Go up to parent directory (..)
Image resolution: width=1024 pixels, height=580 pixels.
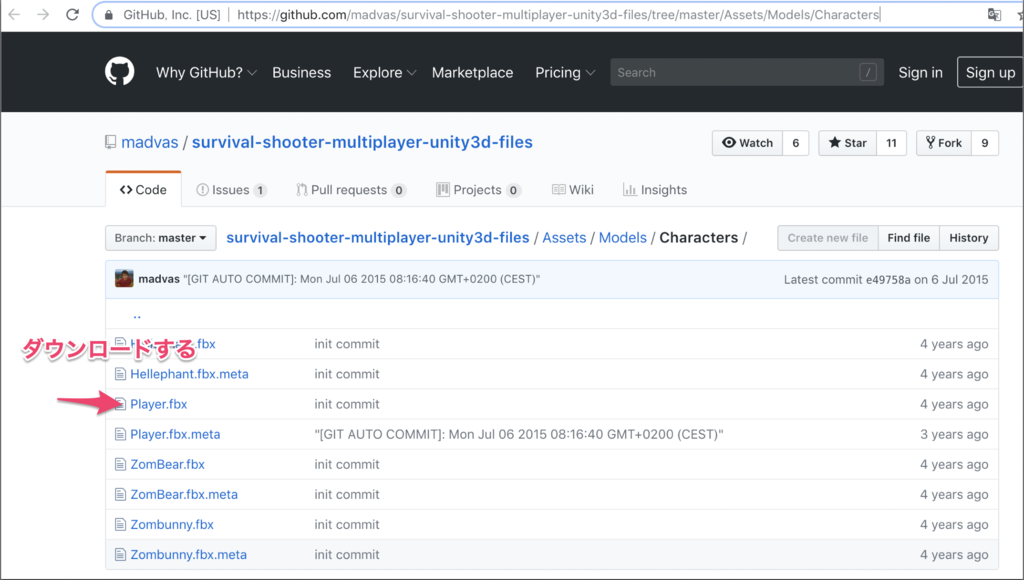click(137, 315)
